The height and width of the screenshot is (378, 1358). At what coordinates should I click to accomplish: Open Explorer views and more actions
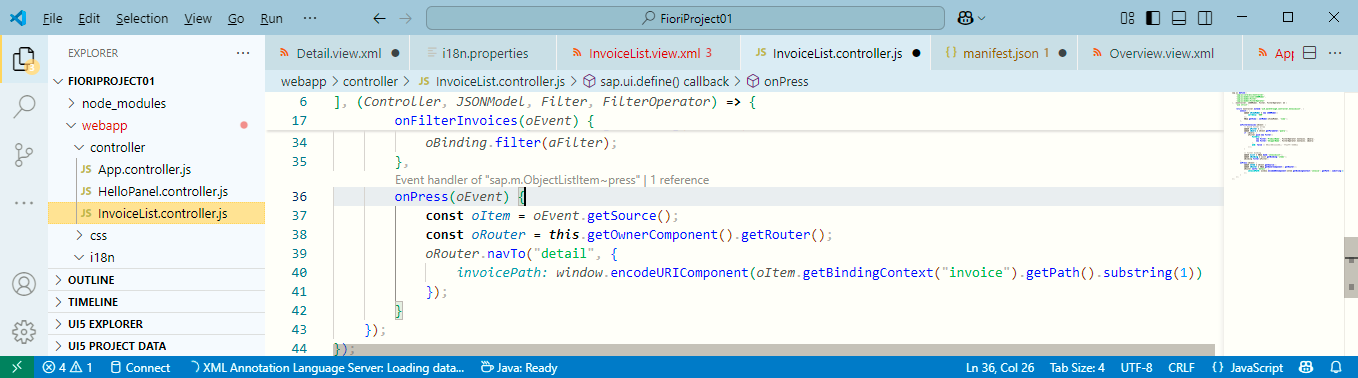243,53
